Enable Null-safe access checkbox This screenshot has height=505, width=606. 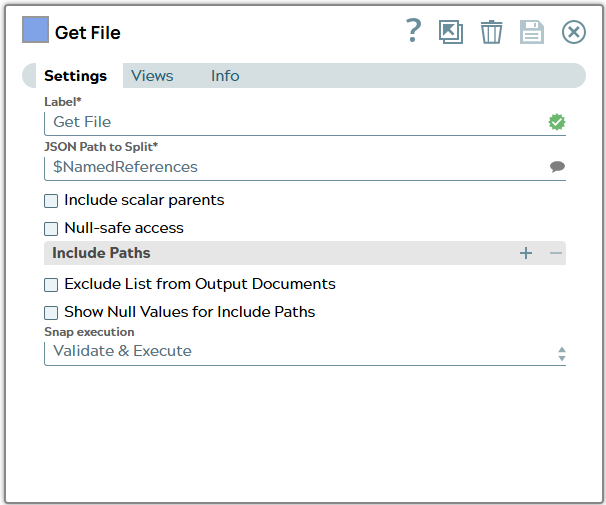click(51, 229)
